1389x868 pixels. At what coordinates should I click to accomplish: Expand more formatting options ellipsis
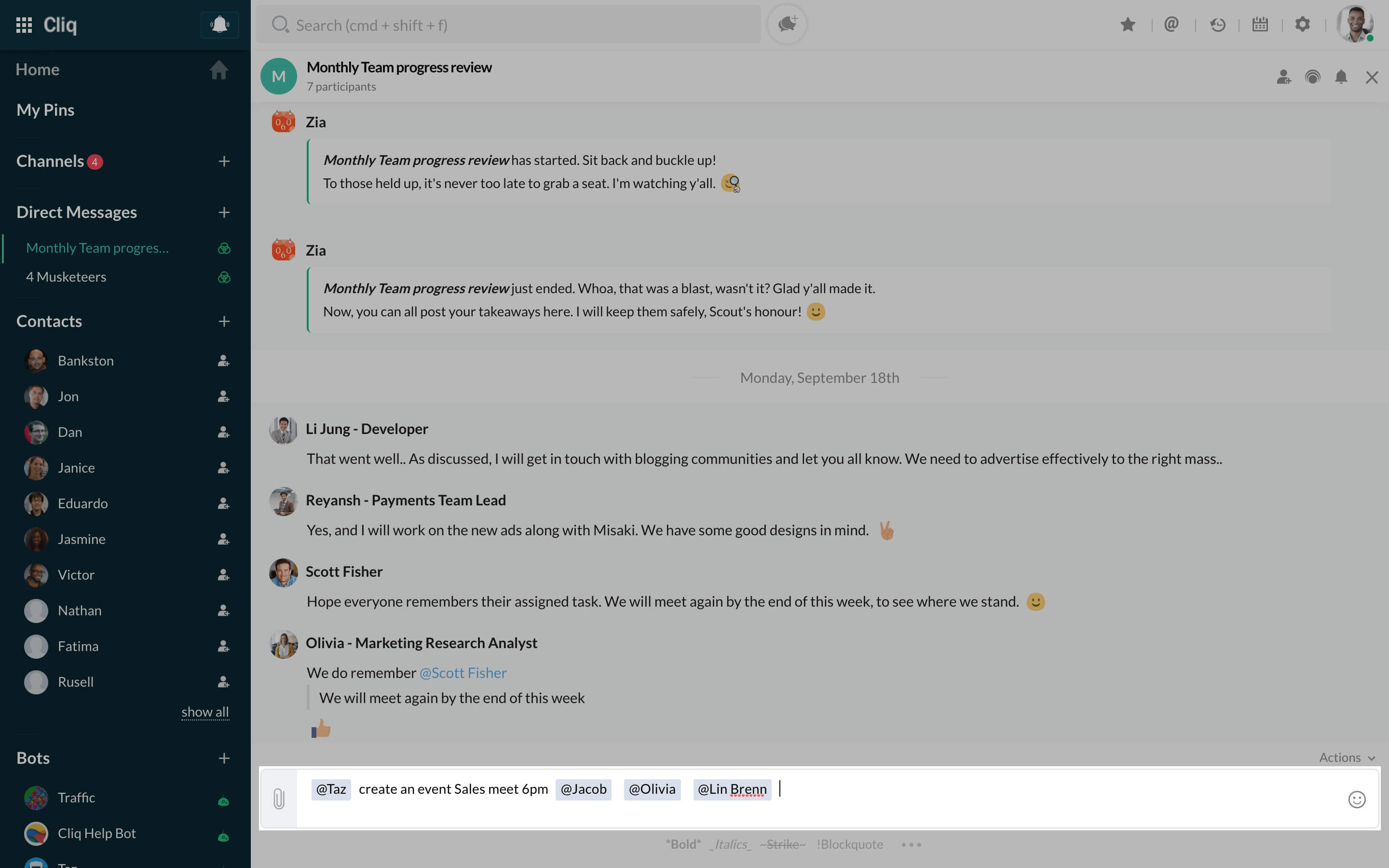click(x=911, y=844)
